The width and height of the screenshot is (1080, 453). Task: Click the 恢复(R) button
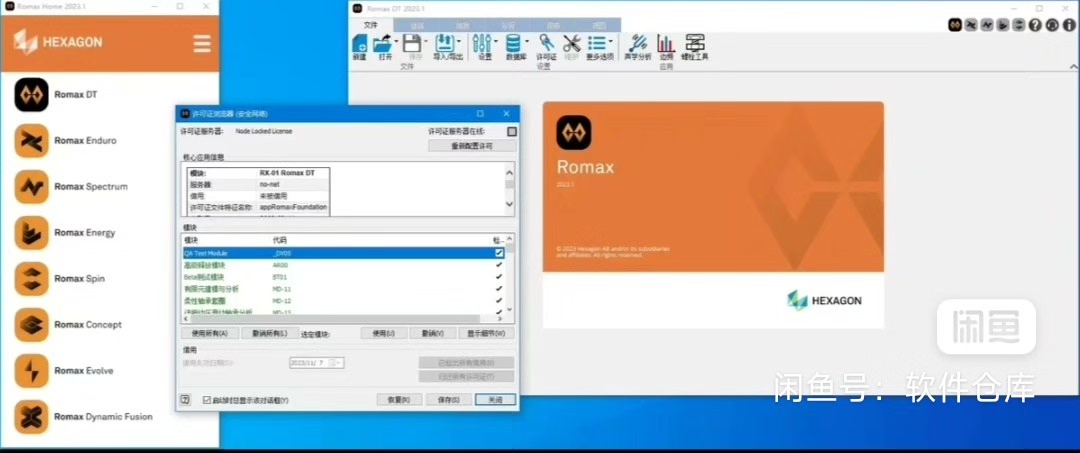click(399, 399)
